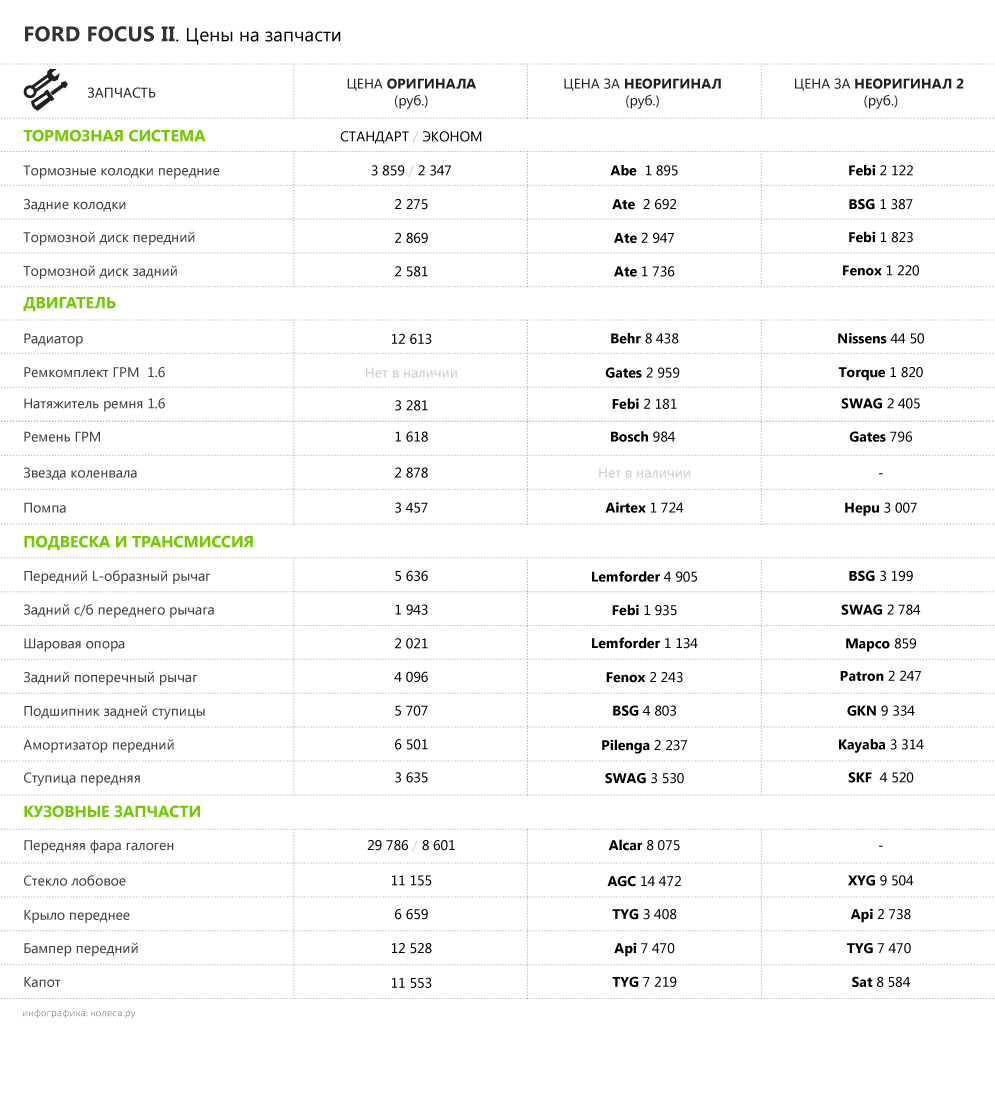Click the СТАНДАРТ / ЭКОНОМ subheader

click(411, 137)
